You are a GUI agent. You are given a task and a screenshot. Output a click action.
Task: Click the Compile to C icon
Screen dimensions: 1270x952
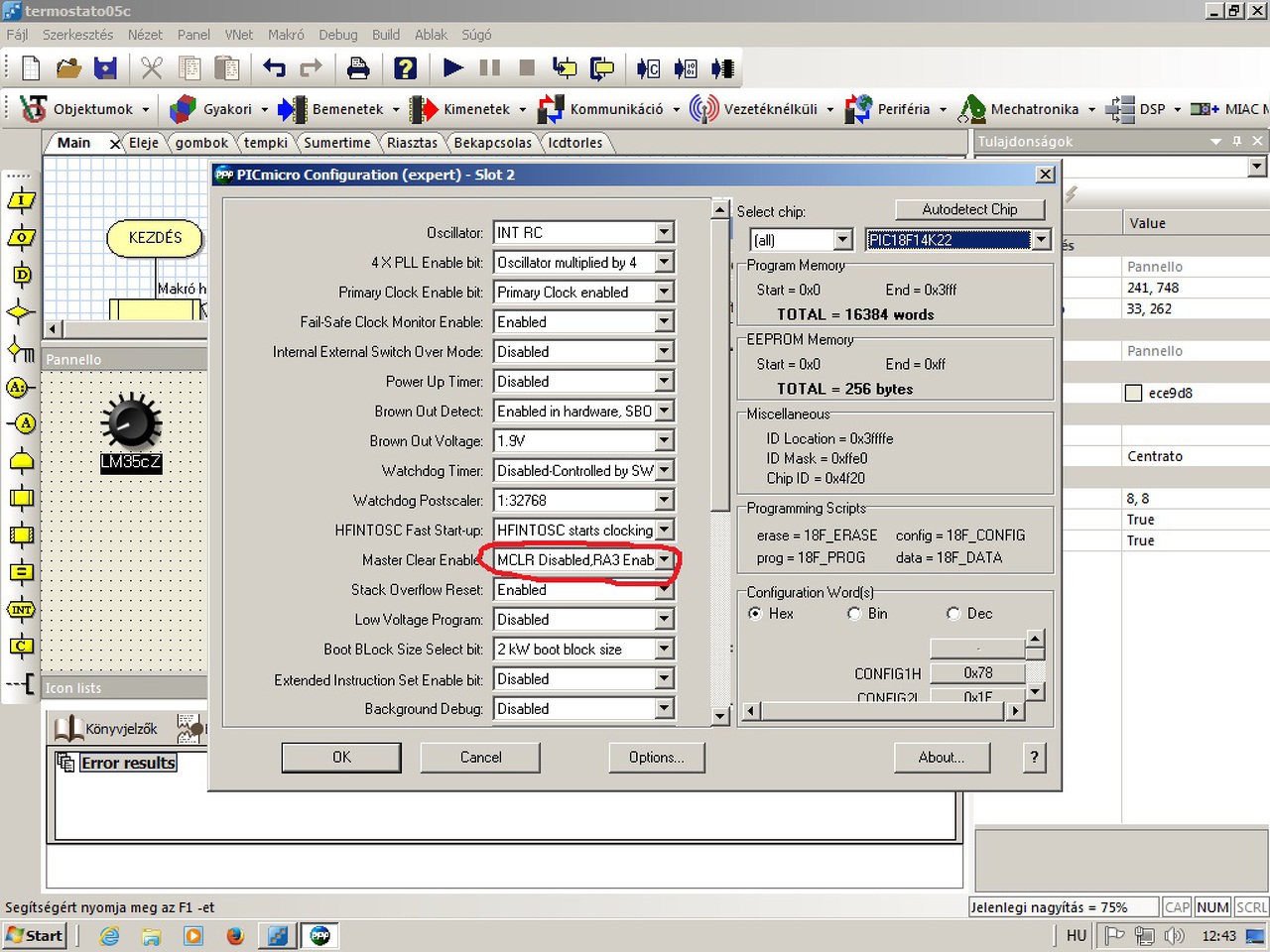click(x=648, y=68)
